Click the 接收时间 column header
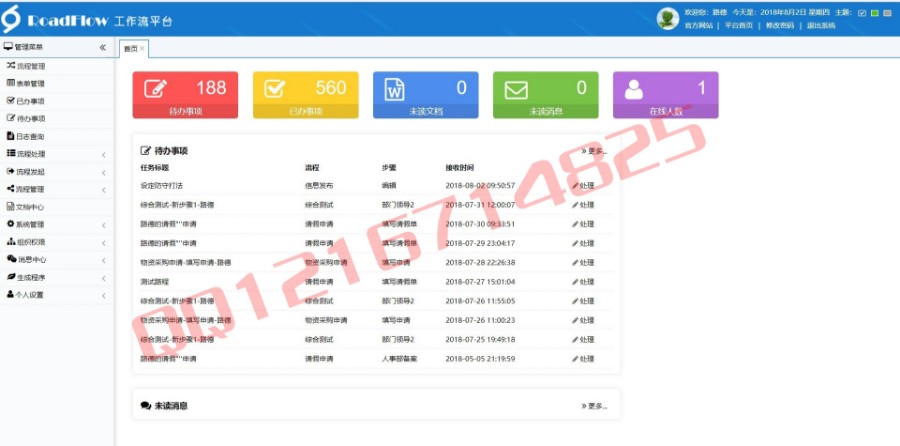 click(460, 168)
